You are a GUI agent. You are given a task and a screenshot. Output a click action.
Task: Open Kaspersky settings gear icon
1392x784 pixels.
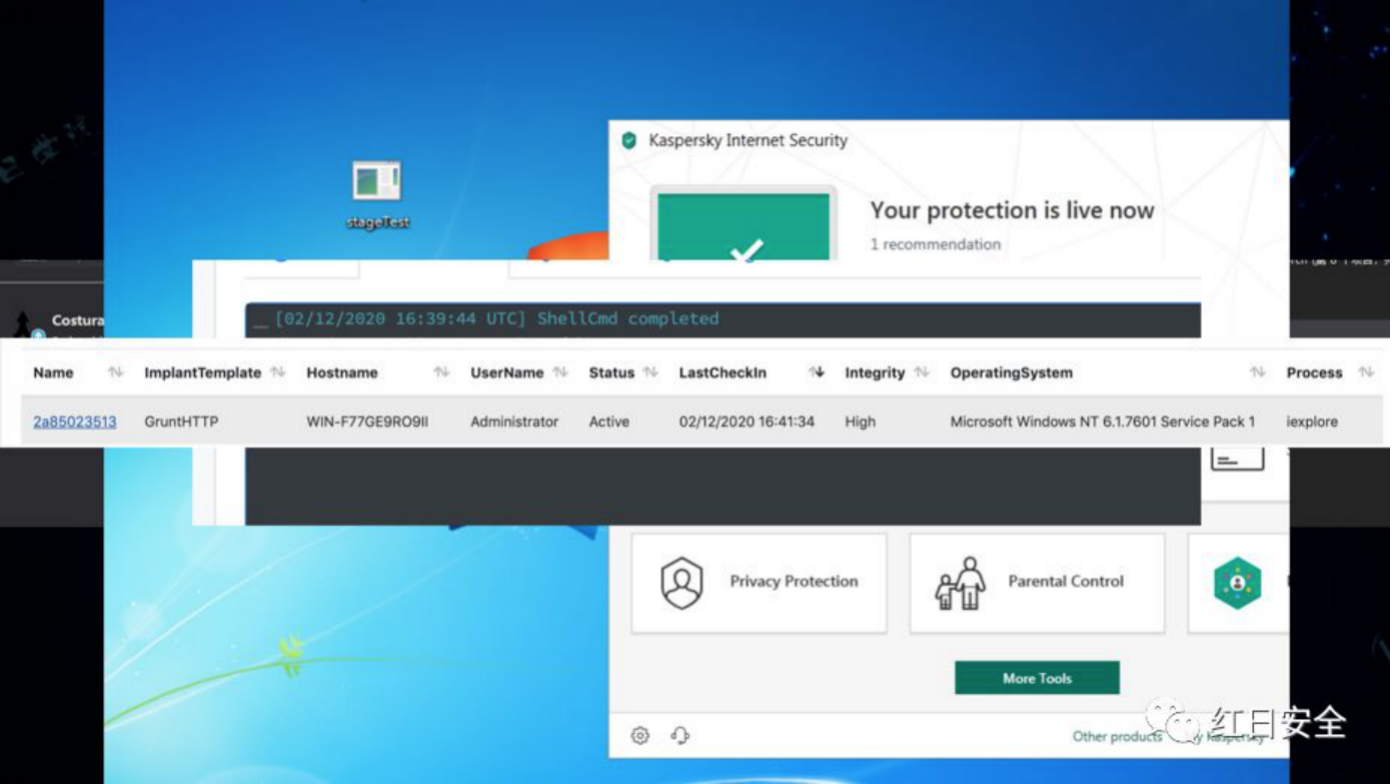pos(640,735)
